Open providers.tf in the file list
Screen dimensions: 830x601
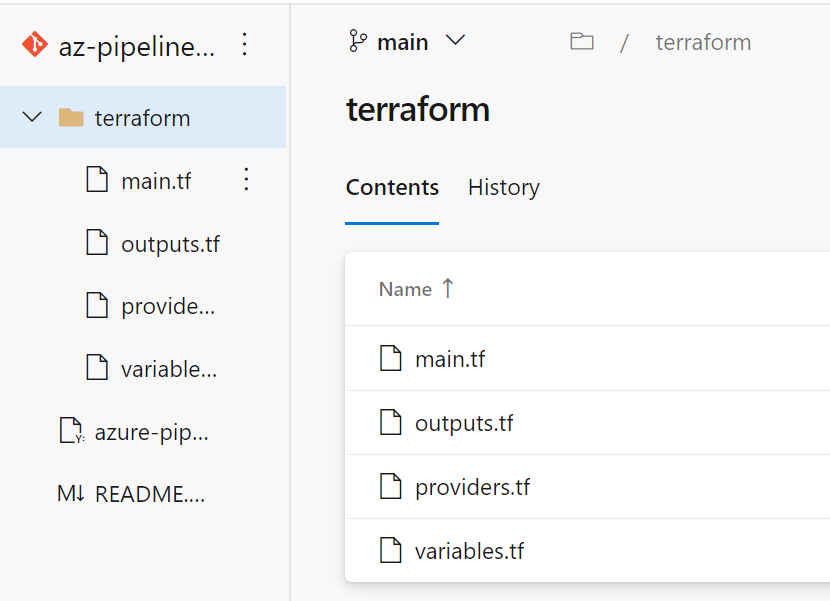tap(472, 487)
